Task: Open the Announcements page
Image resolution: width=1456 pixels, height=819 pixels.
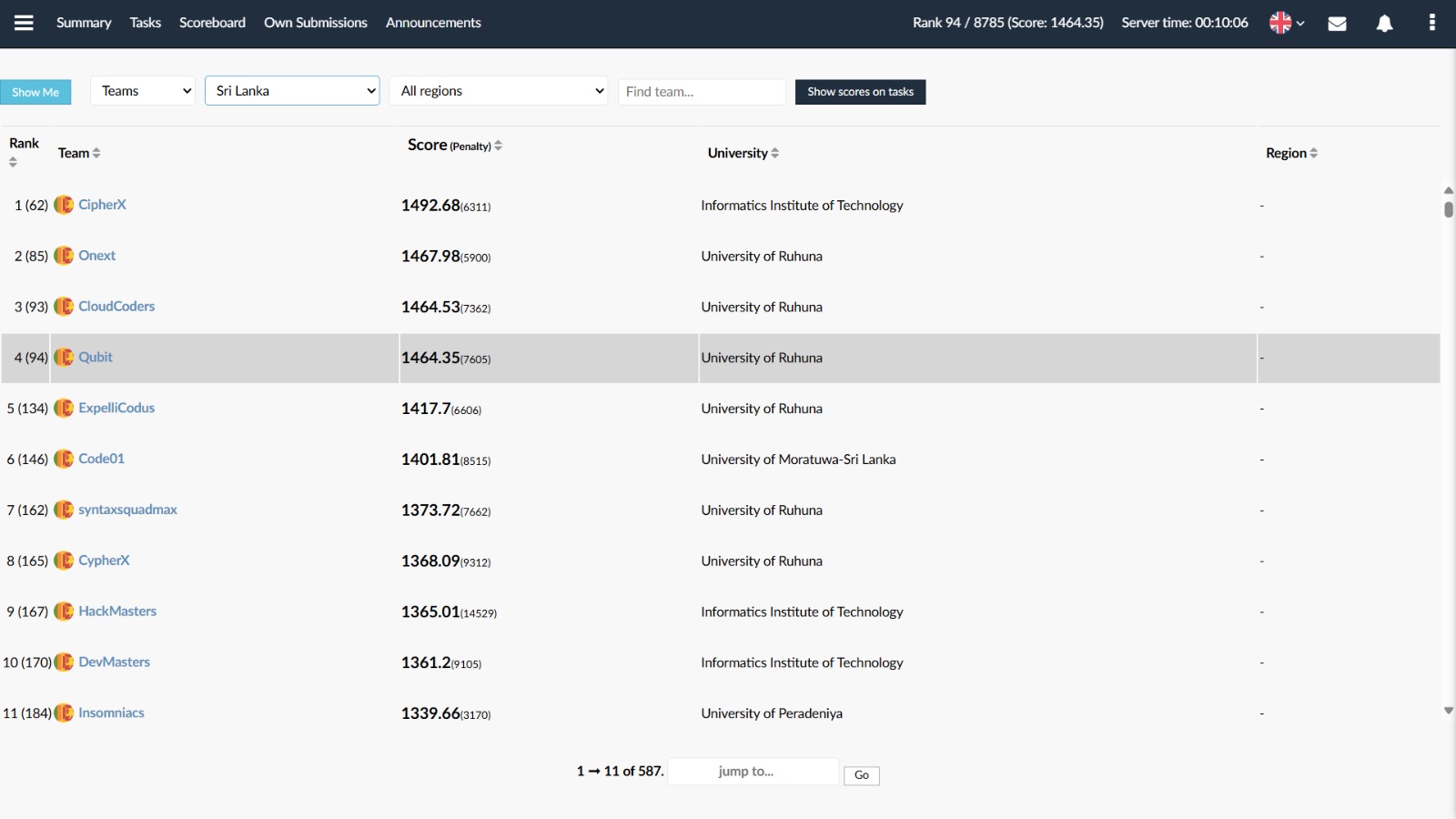Action: 433,23
